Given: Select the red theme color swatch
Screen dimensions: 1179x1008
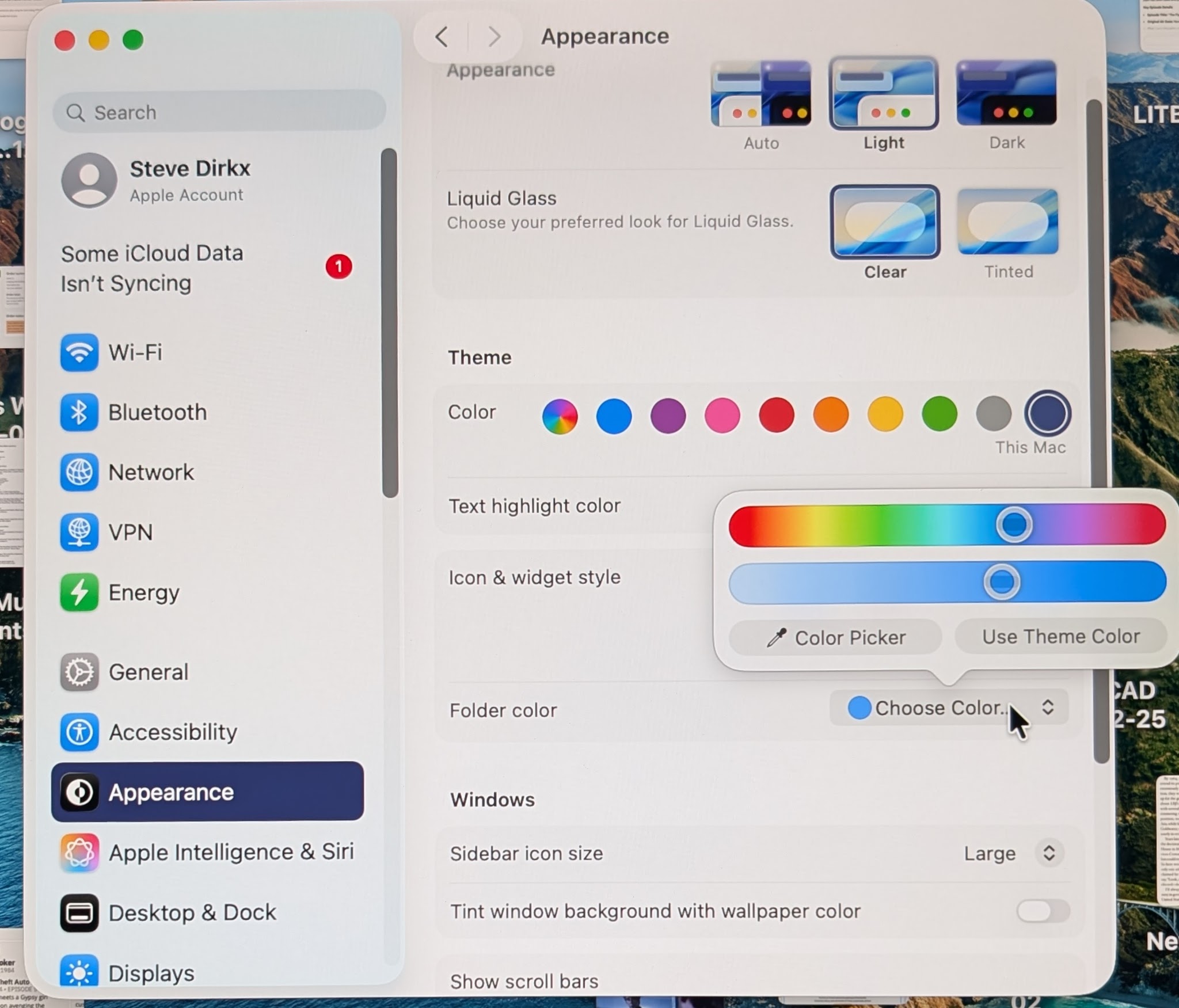Looking at the screenshot, I should [777, 414].
